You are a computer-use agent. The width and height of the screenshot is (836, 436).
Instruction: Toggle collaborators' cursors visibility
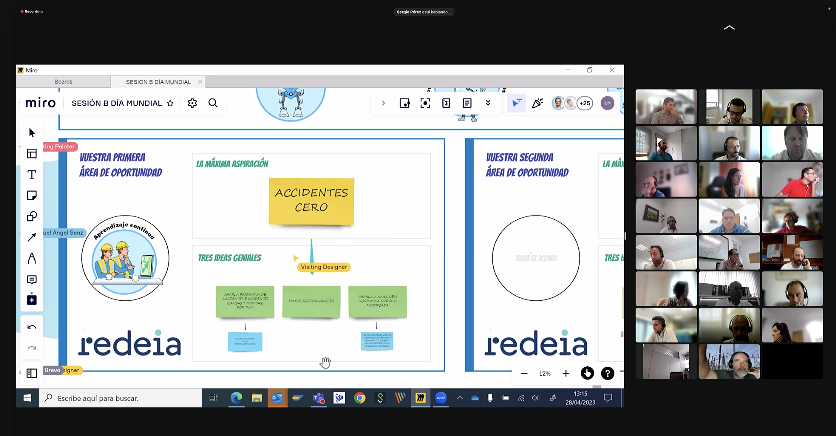[516, 103]
